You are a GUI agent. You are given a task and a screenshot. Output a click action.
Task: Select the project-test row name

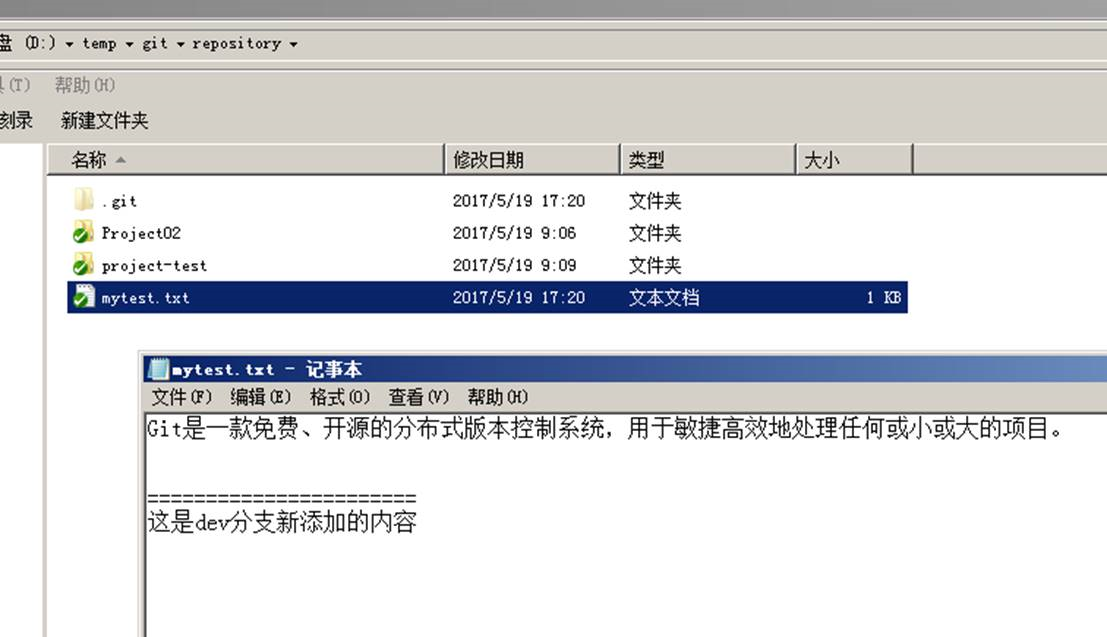coord(154,266)
